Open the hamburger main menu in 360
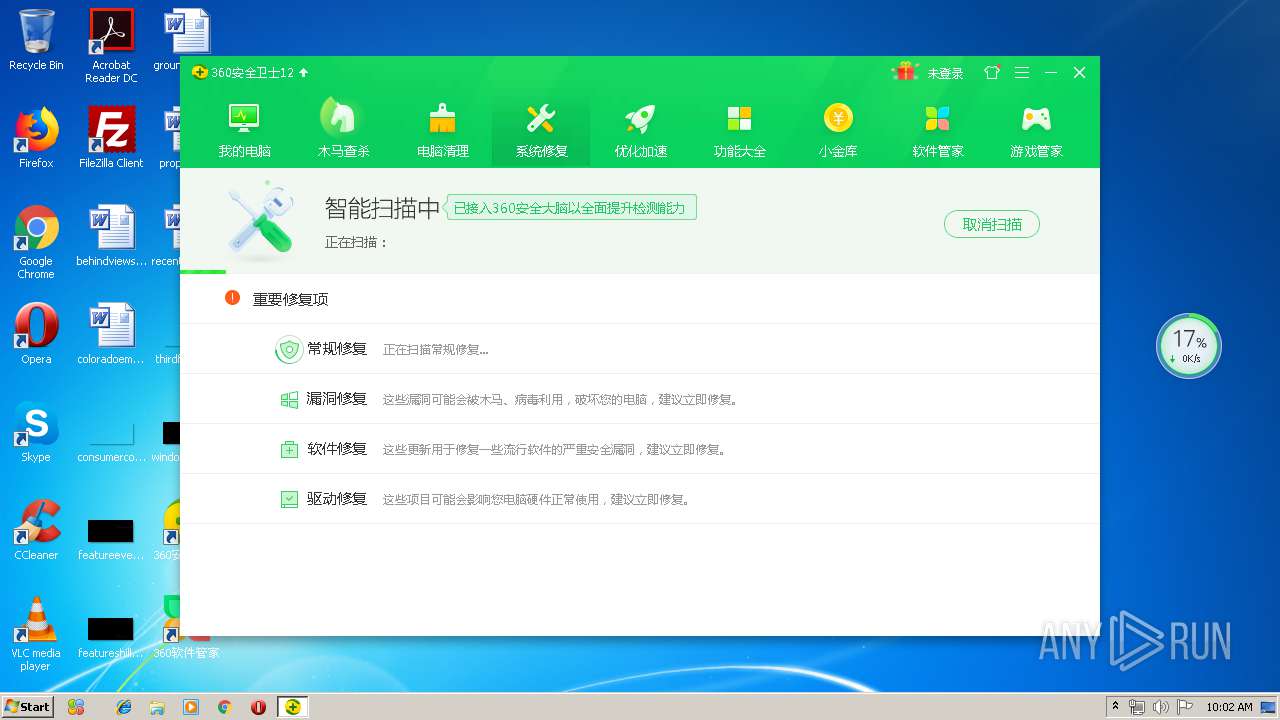The height and width of the screenshot is (720, 1280). tap(1021, 72)
